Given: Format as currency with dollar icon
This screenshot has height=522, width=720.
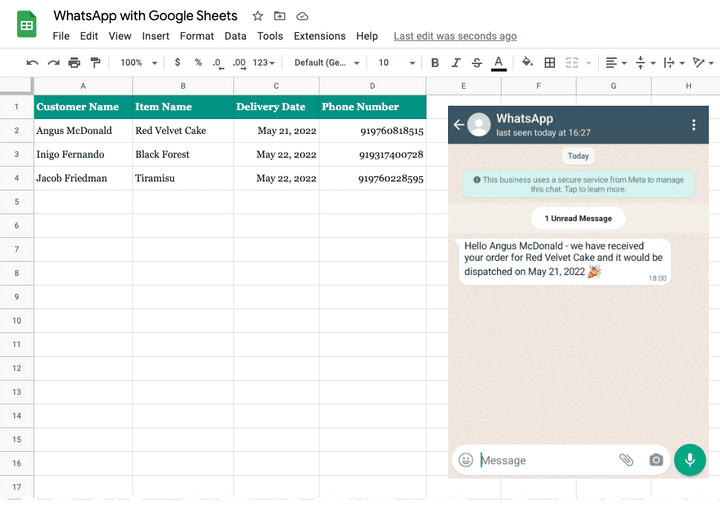Looking at the screenshot, I should pos(177,62).
